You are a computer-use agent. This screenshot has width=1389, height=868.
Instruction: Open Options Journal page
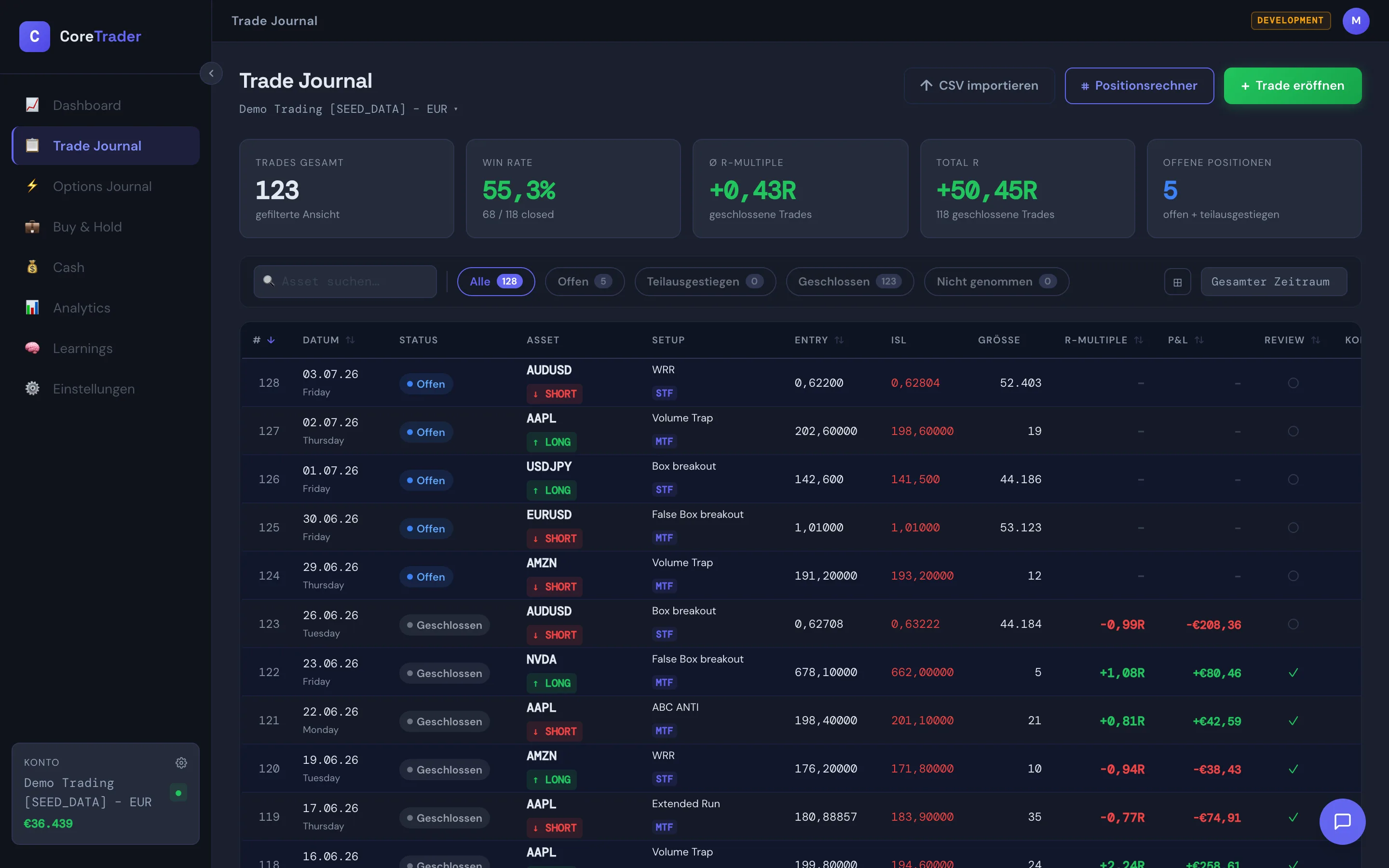tap(106, 186)
